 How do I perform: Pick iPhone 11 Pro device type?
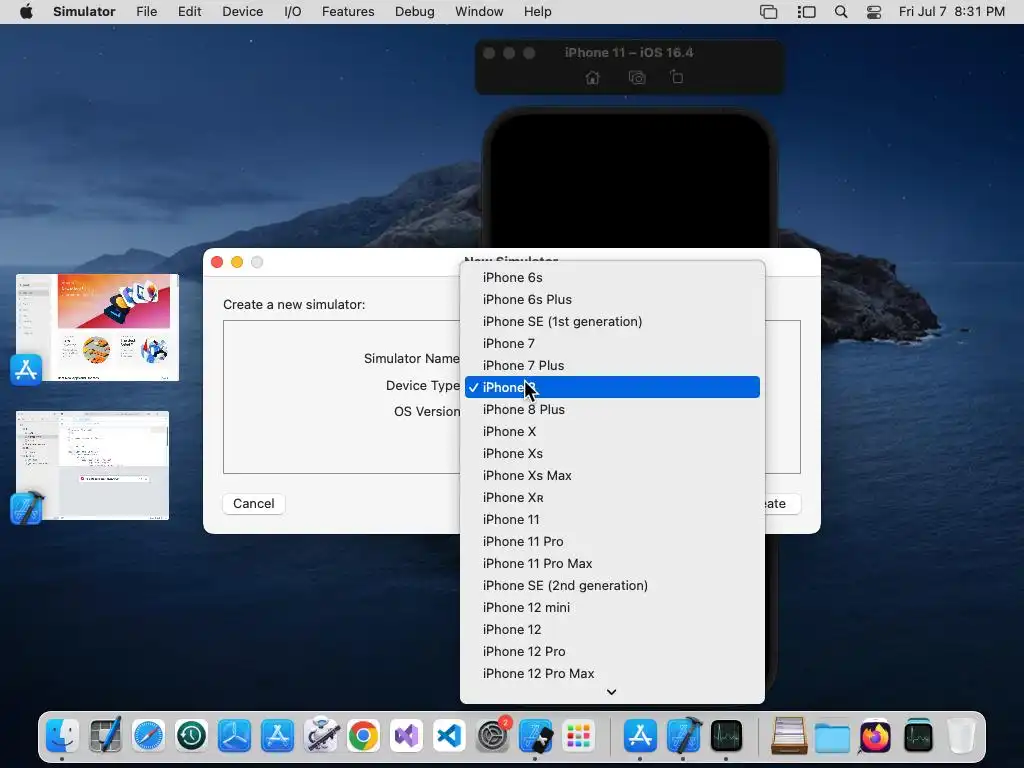[612, 541]
